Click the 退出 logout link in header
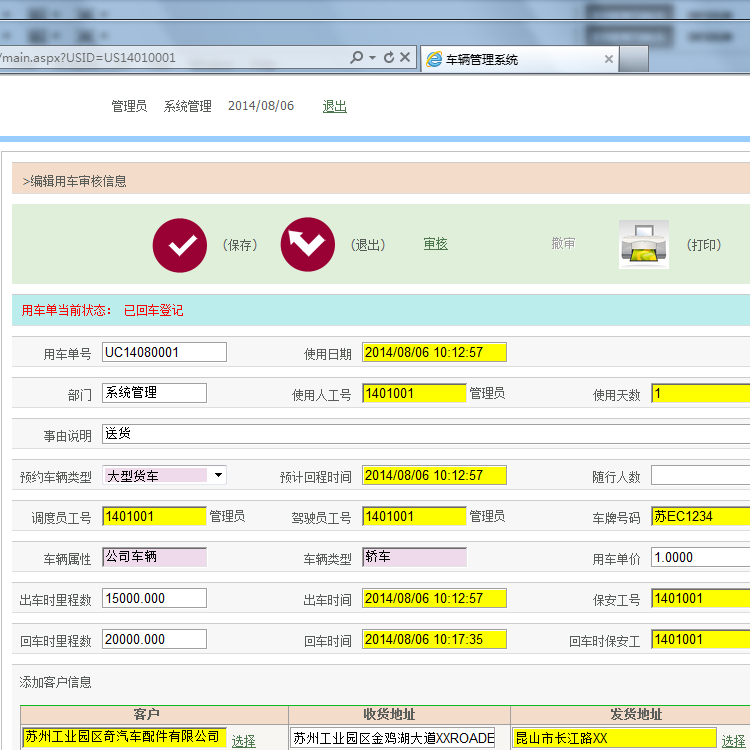 point(334,106)
